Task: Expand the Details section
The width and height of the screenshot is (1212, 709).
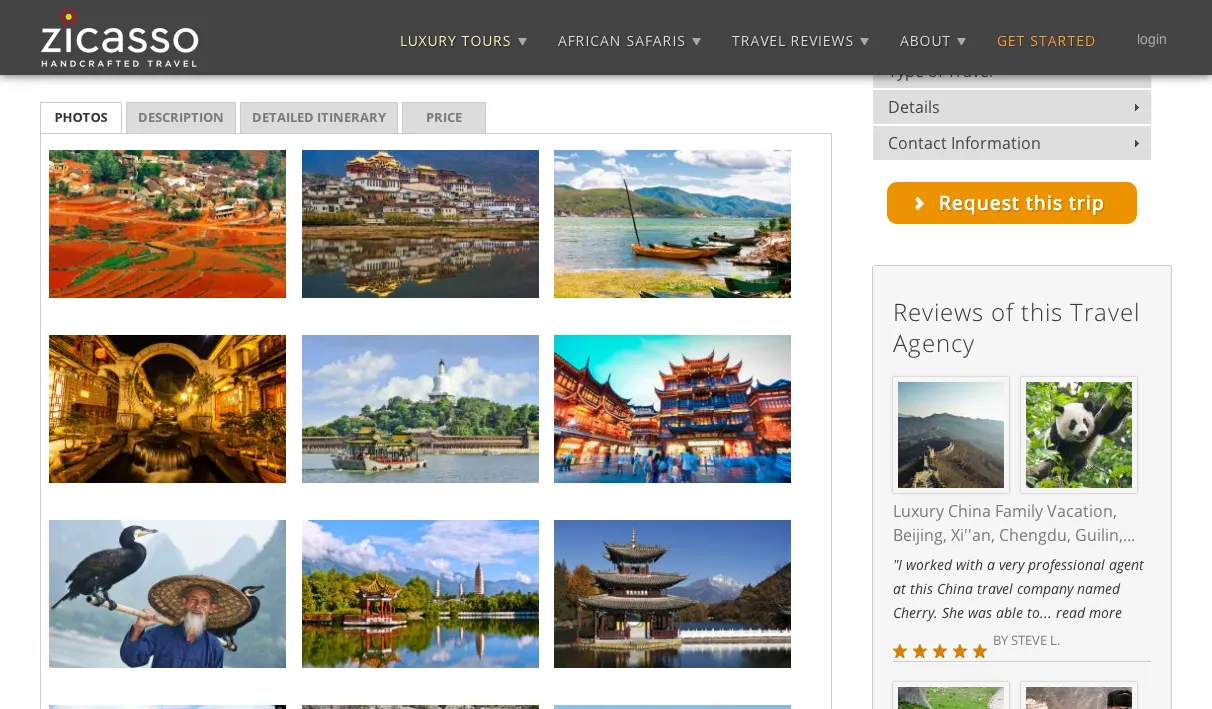Action: click(1012, 107)
